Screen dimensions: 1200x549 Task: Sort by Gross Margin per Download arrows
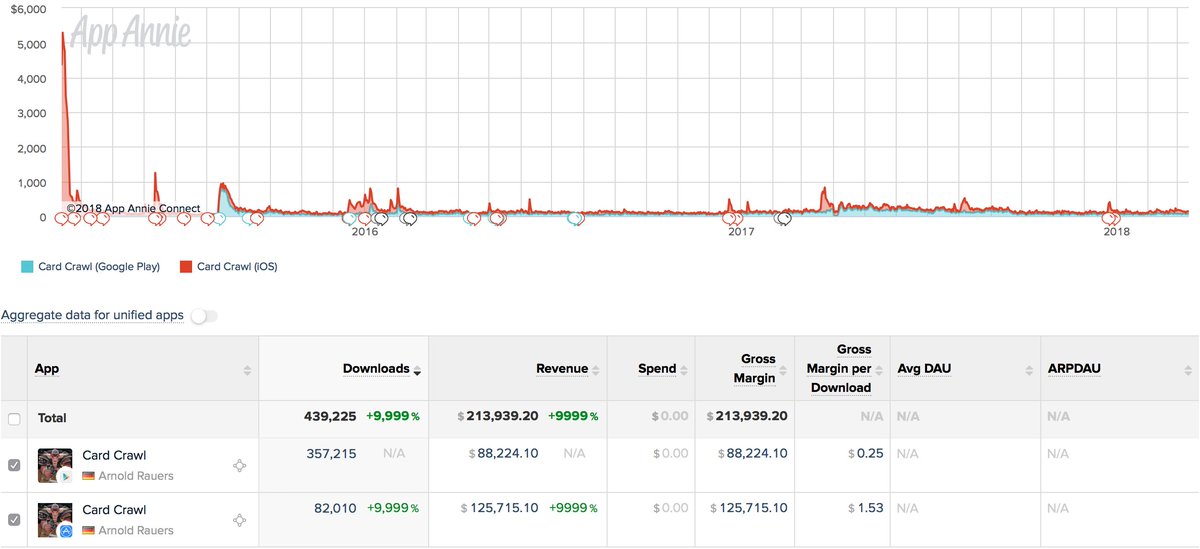point(880,370)
